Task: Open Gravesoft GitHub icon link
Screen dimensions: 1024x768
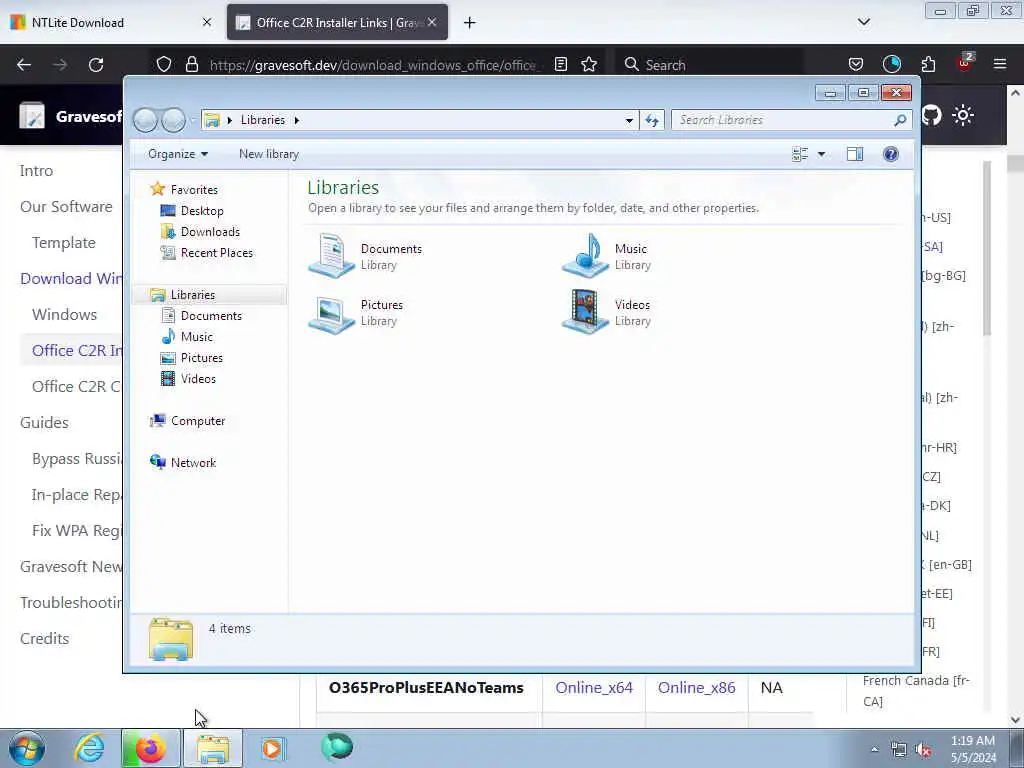Action: (932, 116)
